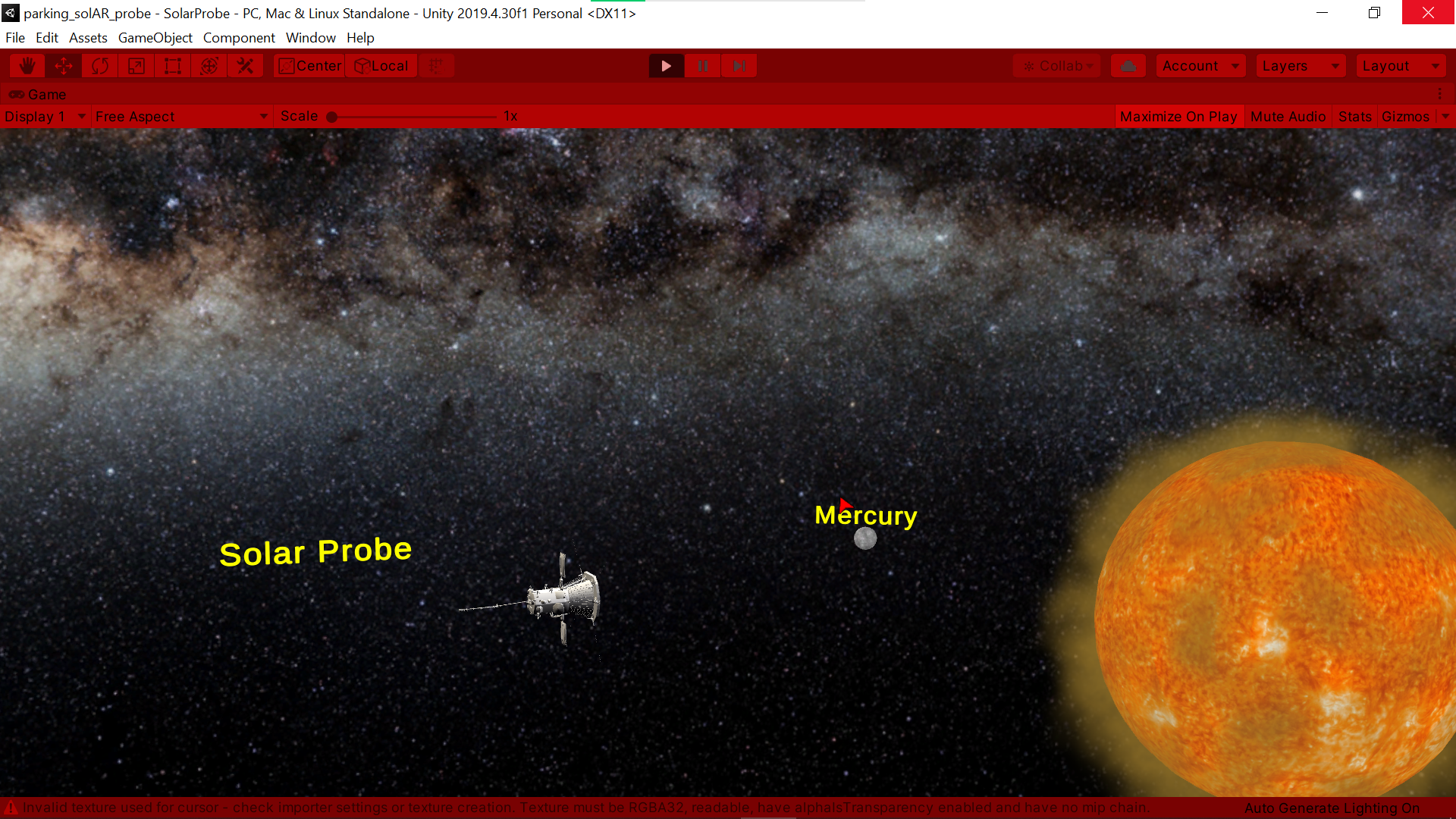This screenshot has width=1456, height=819.
Task: Click the Mercury planet in game view
Action: [x=865, y=538]
